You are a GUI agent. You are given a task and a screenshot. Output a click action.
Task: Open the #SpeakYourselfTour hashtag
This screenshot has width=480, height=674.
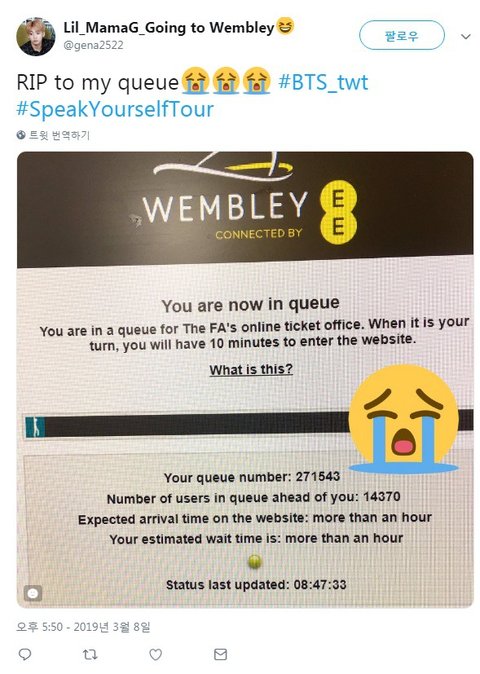click(115, 109)
